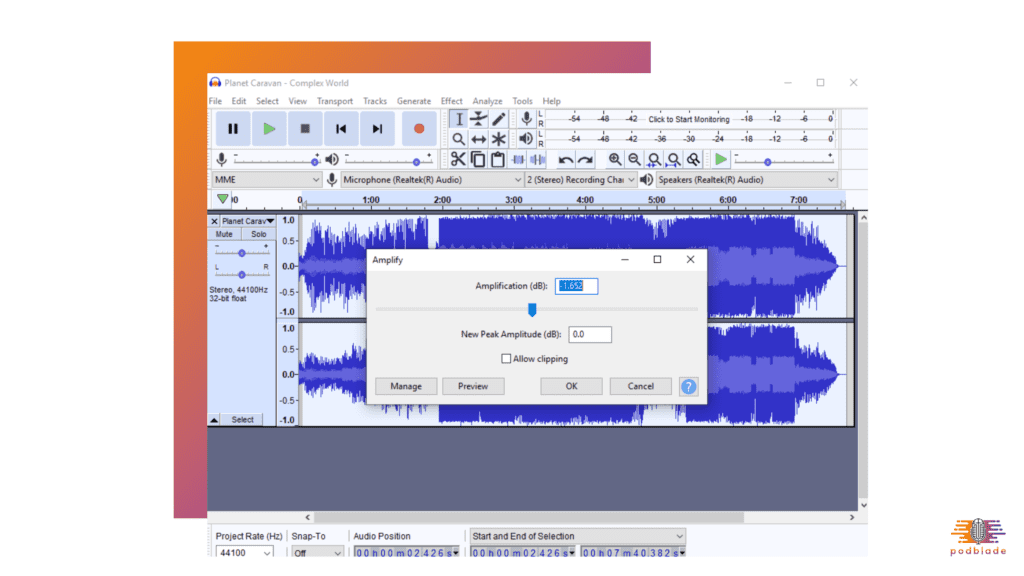Click the Amplification (dB) input field

click(x=576, y=286)
